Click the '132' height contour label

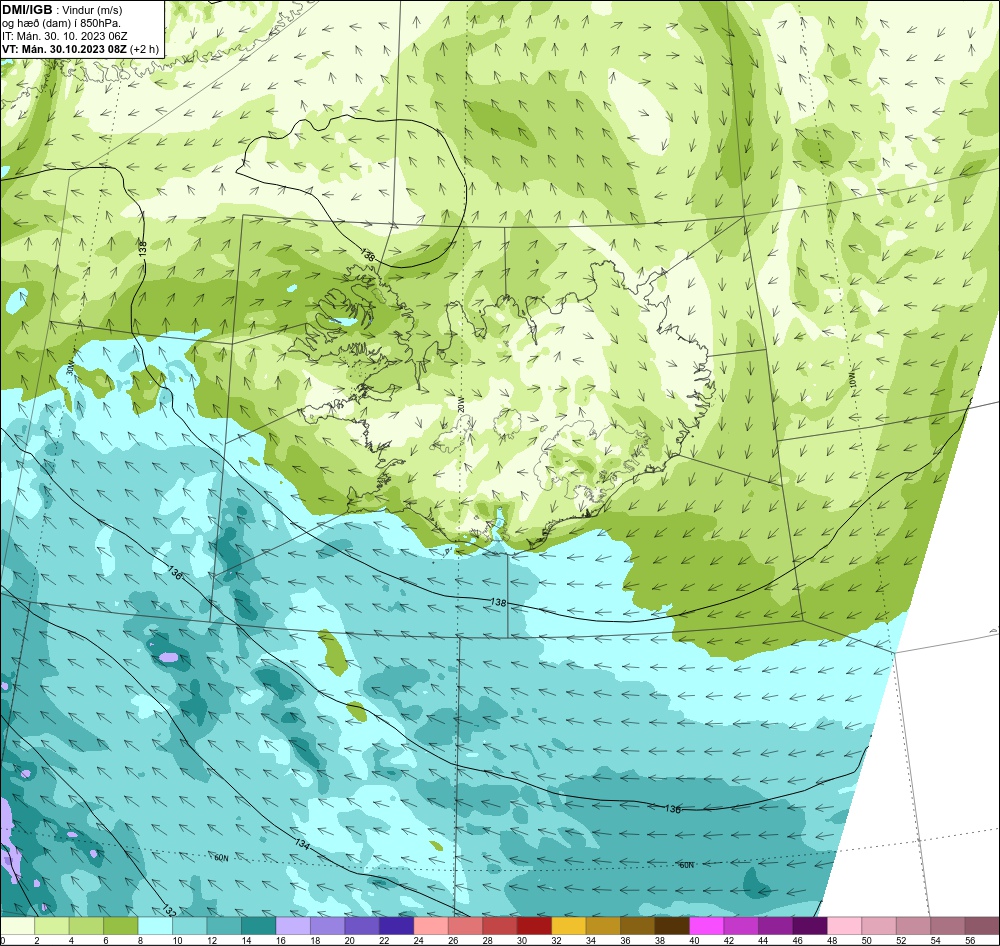click(168, 910)
